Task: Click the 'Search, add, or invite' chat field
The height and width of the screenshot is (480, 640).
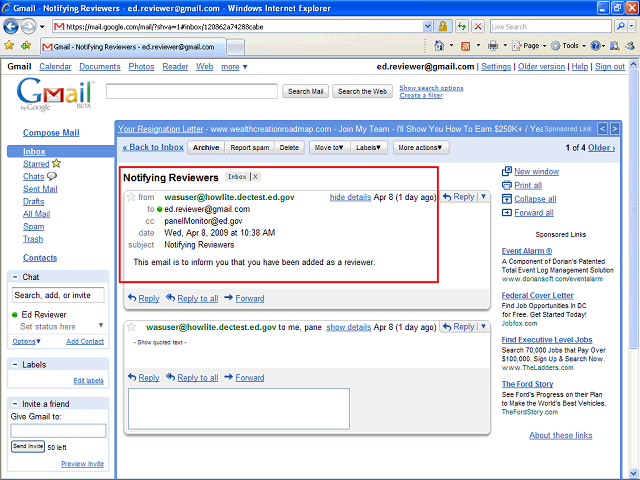Action: pyautogui.click(x=58, y=295)
